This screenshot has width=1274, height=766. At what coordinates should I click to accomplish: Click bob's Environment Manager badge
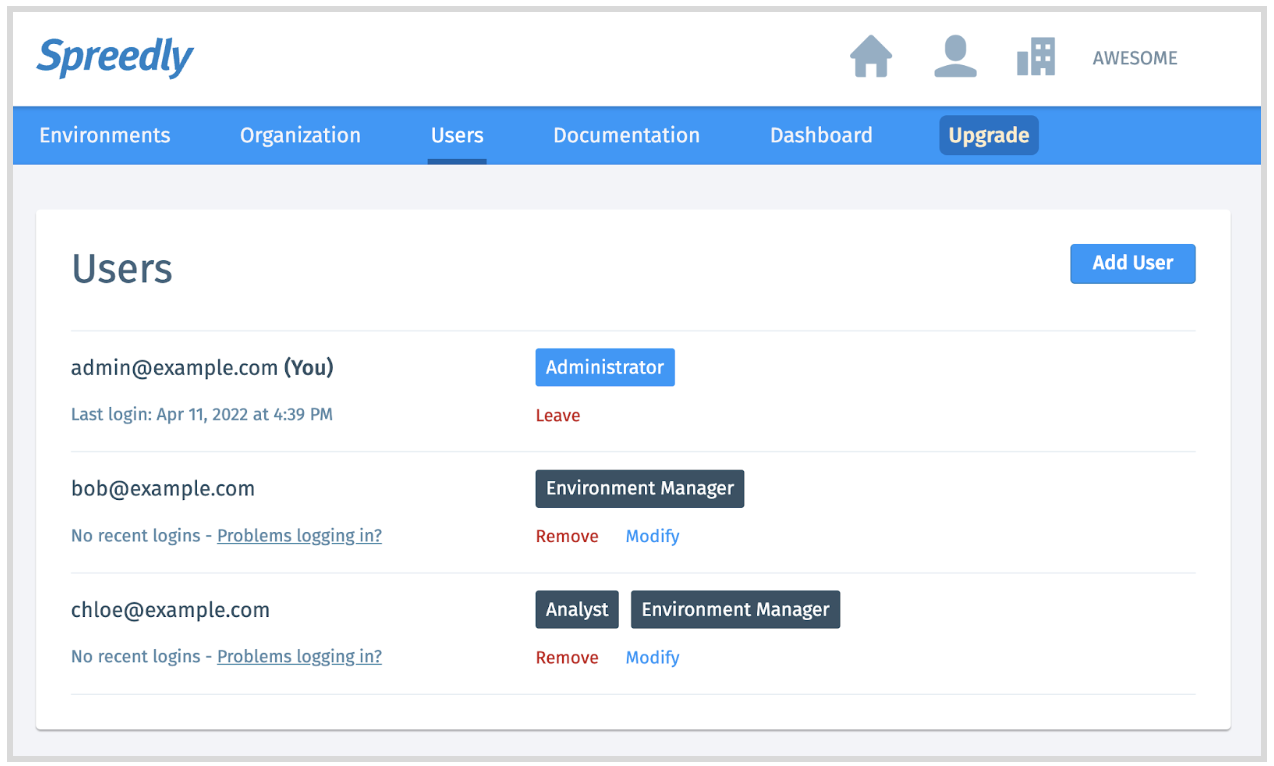[x=640, y=488]
